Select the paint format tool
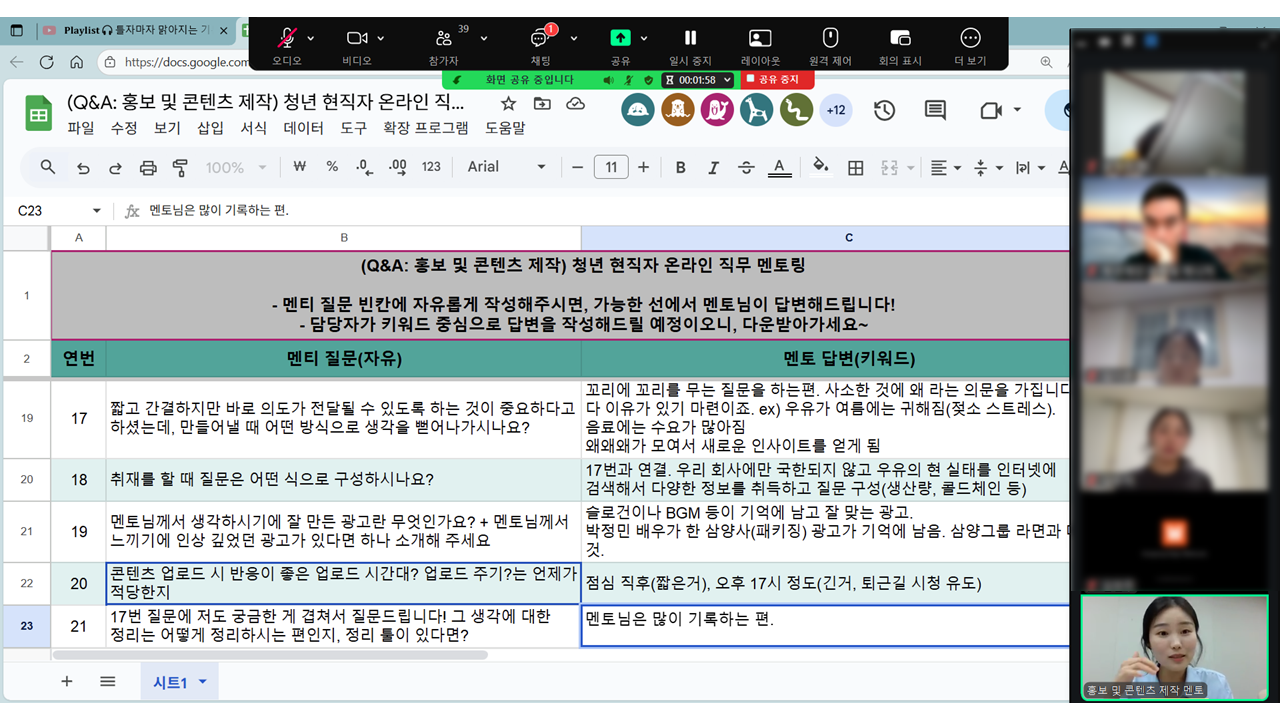Screen dimensions: 1280x720 click(180, 168)
